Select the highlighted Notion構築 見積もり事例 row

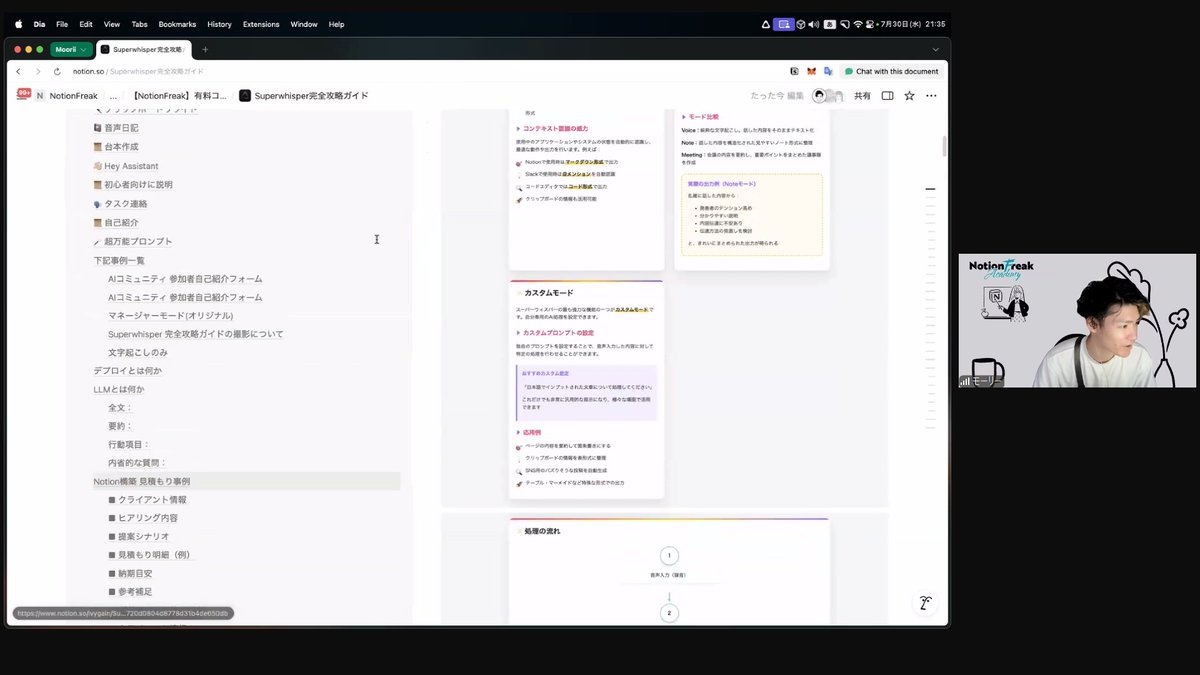point(247,481)
